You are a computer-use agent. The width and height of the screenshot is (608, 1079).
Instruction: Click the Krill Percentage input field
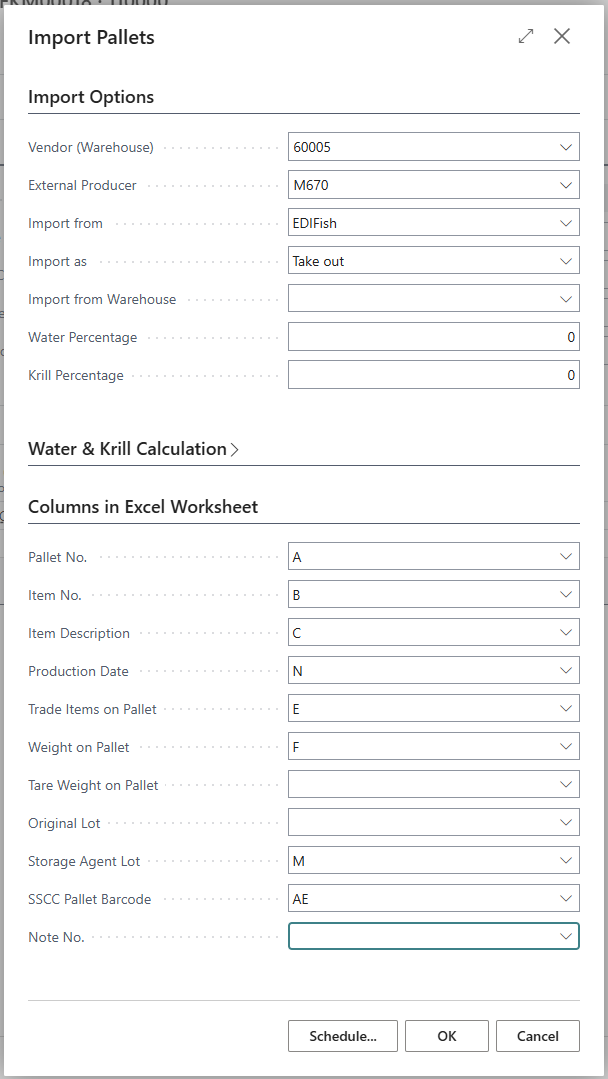(x=433, y=375)
